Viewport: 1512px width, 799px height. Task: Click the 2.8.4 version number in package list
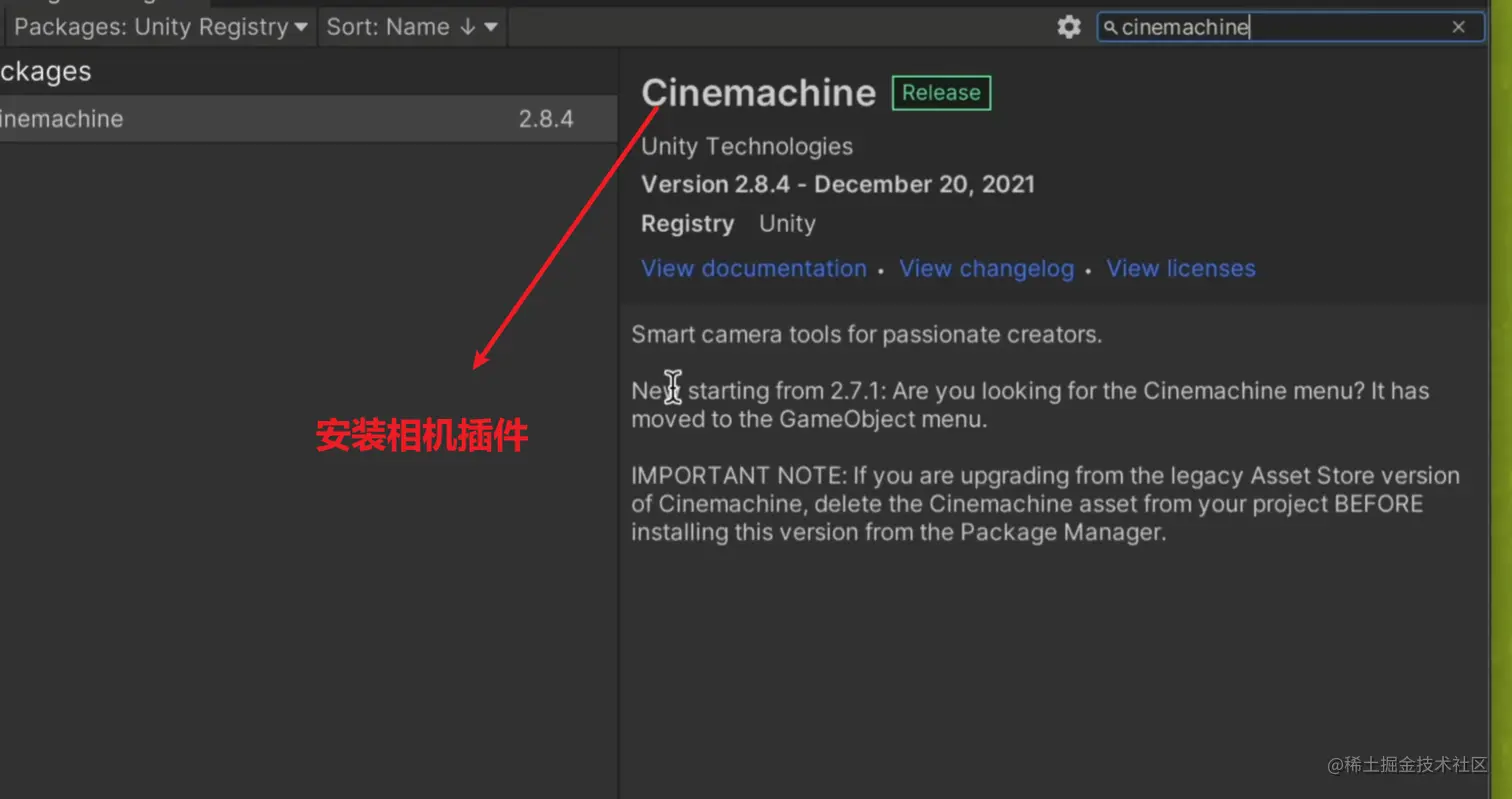point(546,119)
